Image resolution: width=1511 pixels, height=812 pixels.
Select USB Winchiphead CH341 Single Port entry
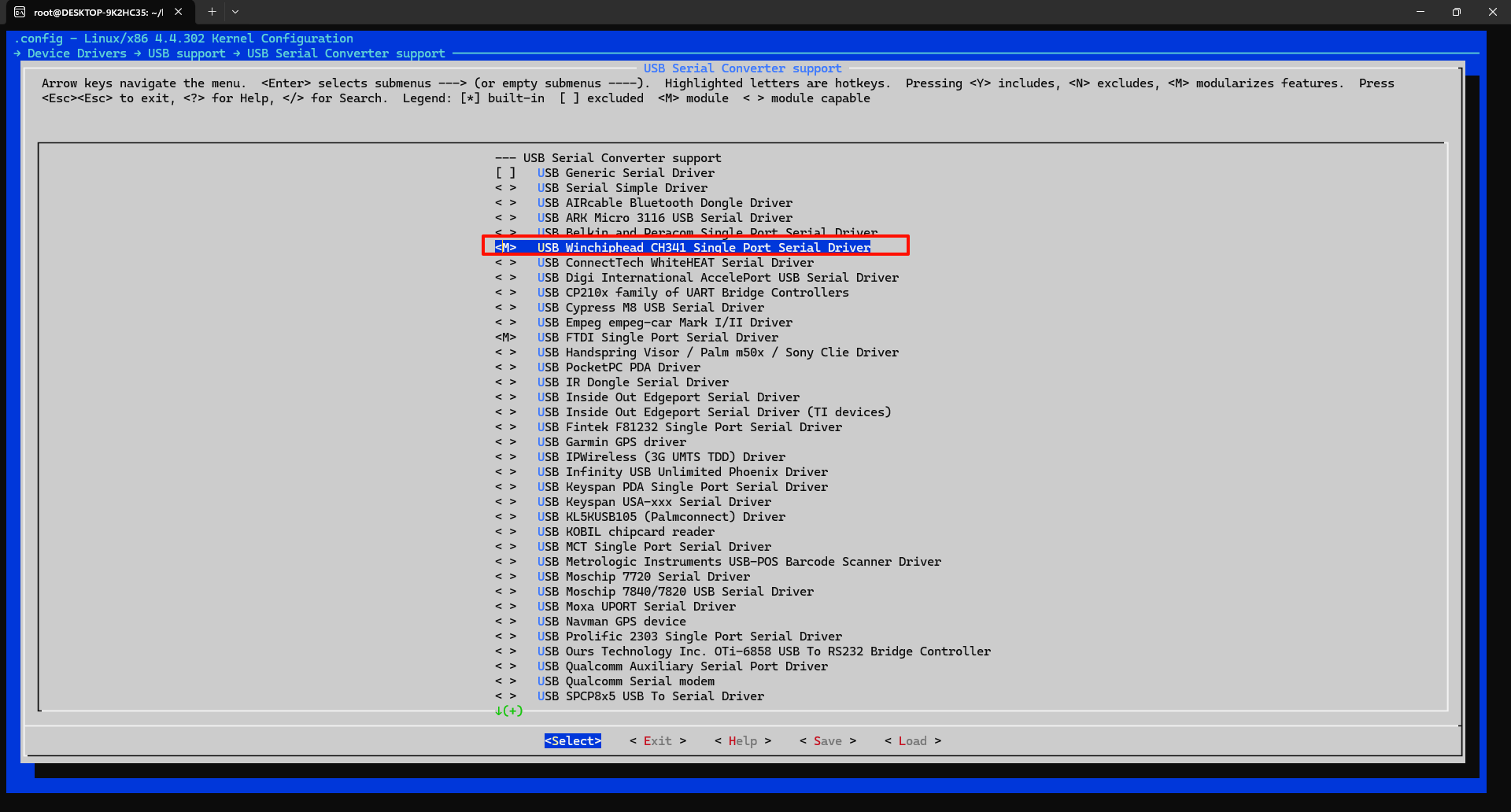tap(704, 248)
